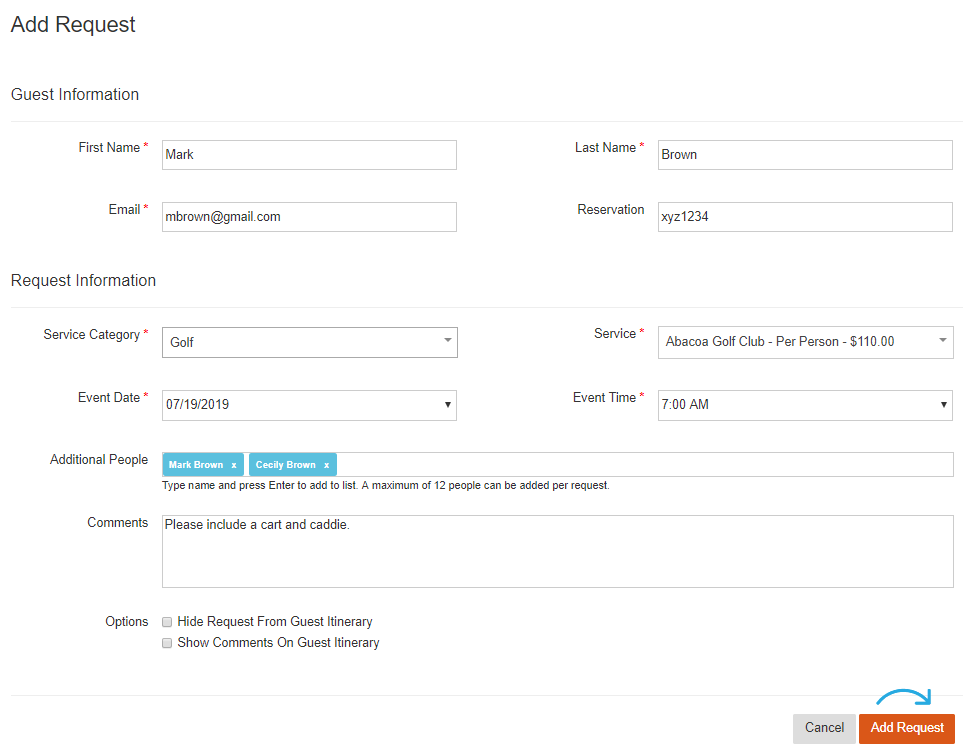The width and height of the screenshot is (963, 752).
Task: Click the Cancel button
Action: 824,728
